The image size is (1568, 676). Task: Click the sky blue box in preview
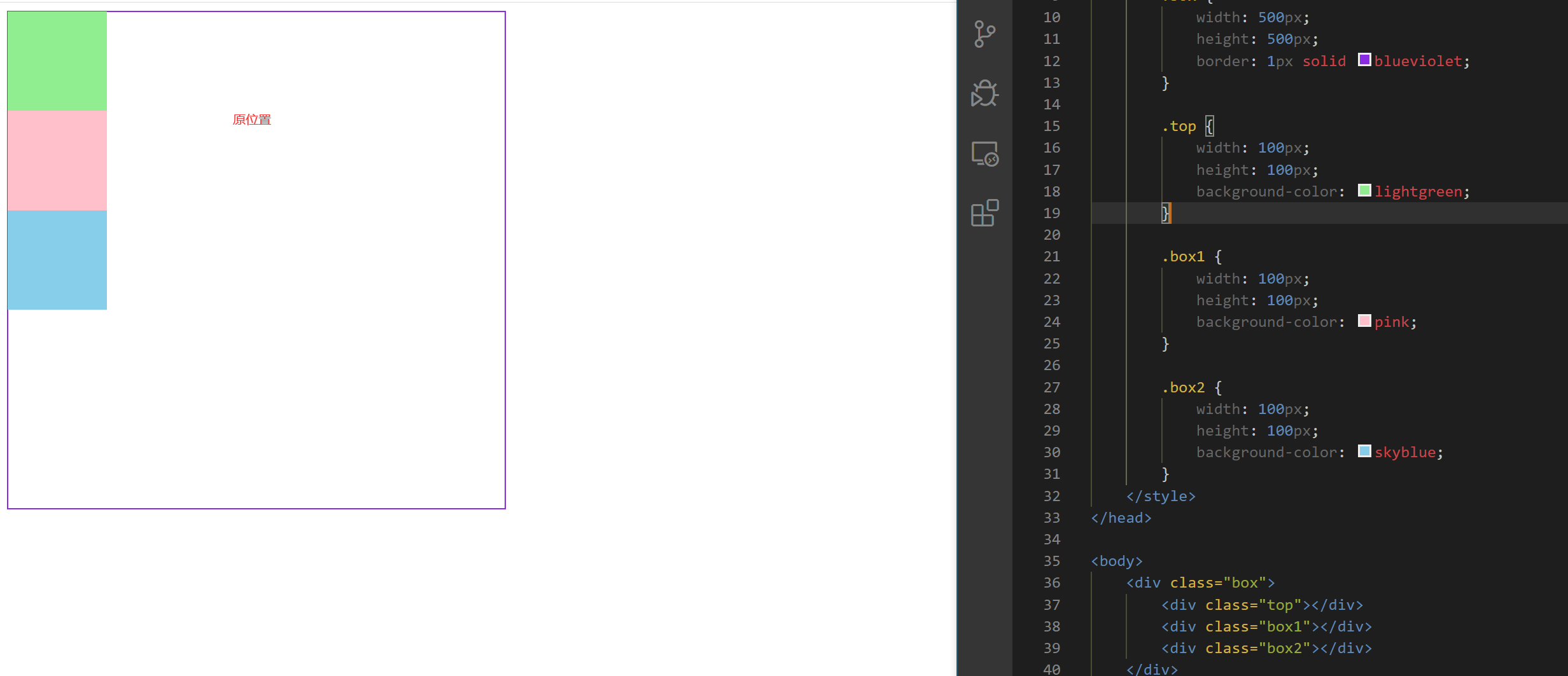[x=57, y=260]
